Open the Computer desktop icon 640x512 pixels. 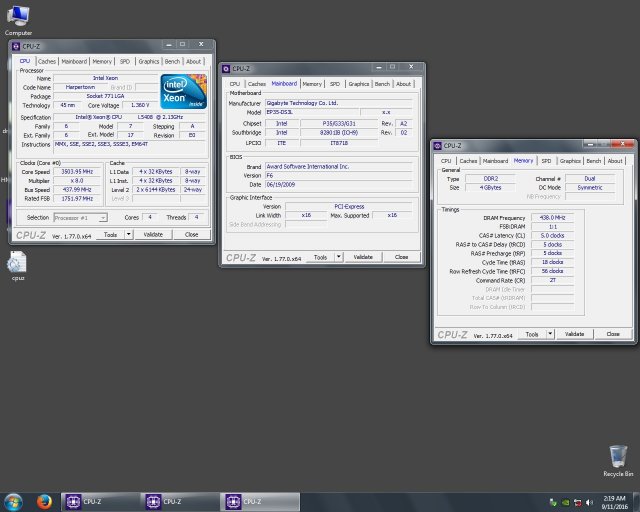click(x=18, y=18)
